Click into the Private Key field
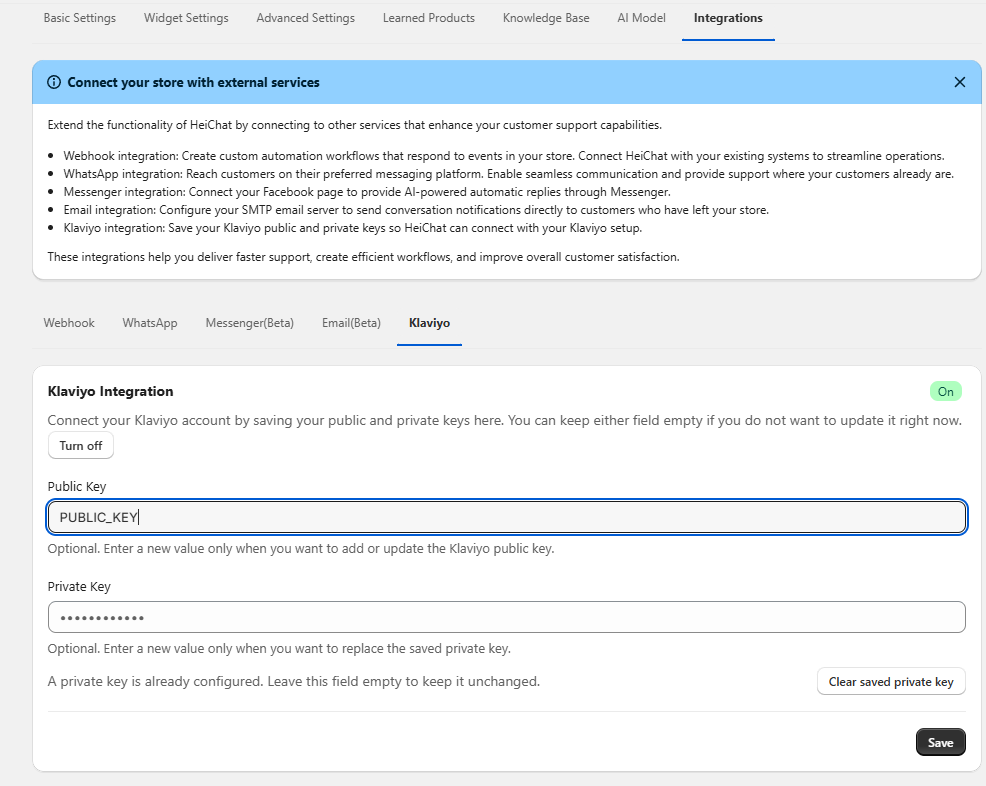The width and height of the screenshot is (986, 786). click(x=506, y=617)
